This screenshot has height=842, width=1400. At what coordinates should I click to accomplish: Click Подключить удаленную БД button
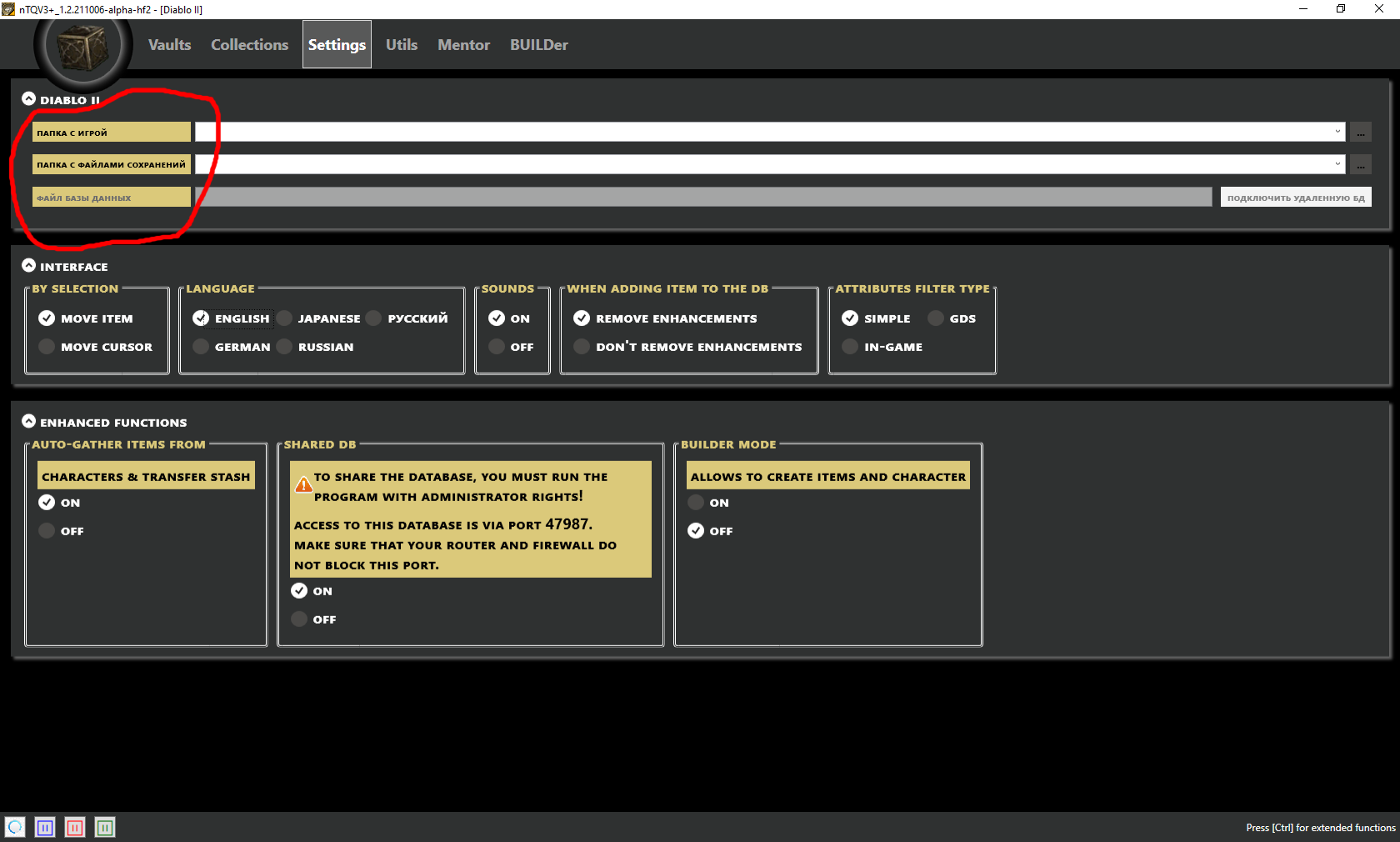click(x=1296, y=198)
